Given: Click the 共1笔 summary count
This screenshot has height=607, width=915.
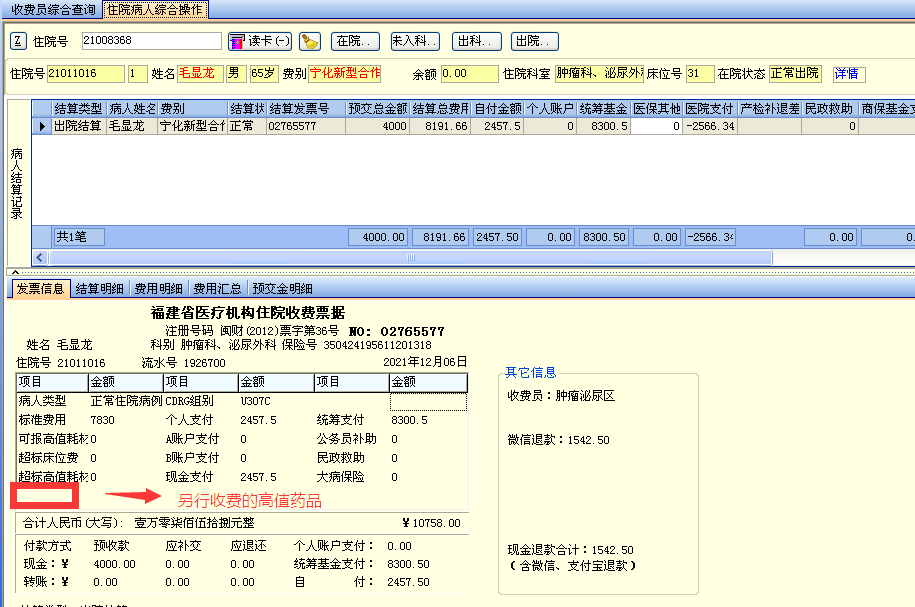Looking at the screenshot, I should coord(79,237).
